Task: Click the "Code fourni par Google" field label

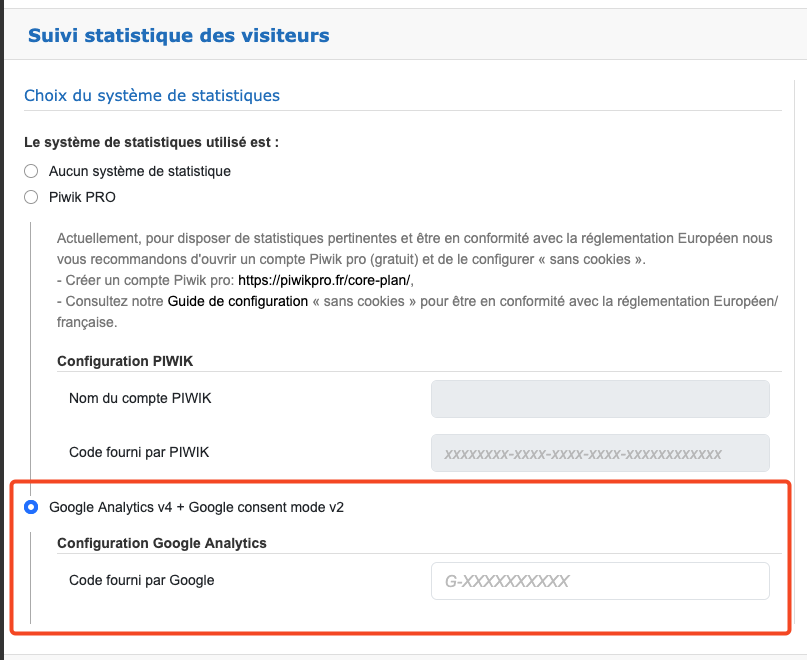Action: [x=142, y=580]
